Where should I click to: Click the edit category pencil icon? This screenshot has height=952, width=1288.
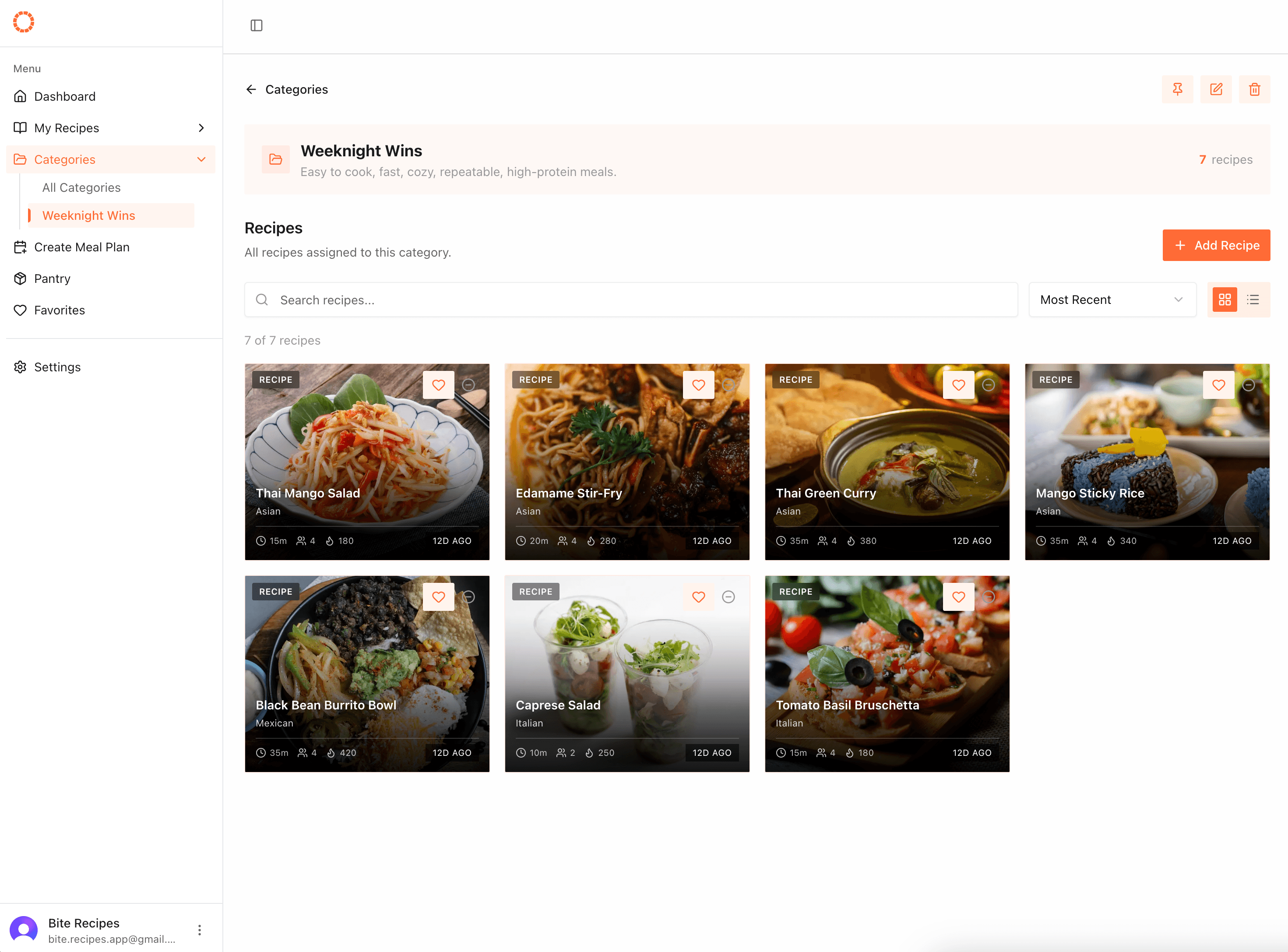(x=1215, y=89)
